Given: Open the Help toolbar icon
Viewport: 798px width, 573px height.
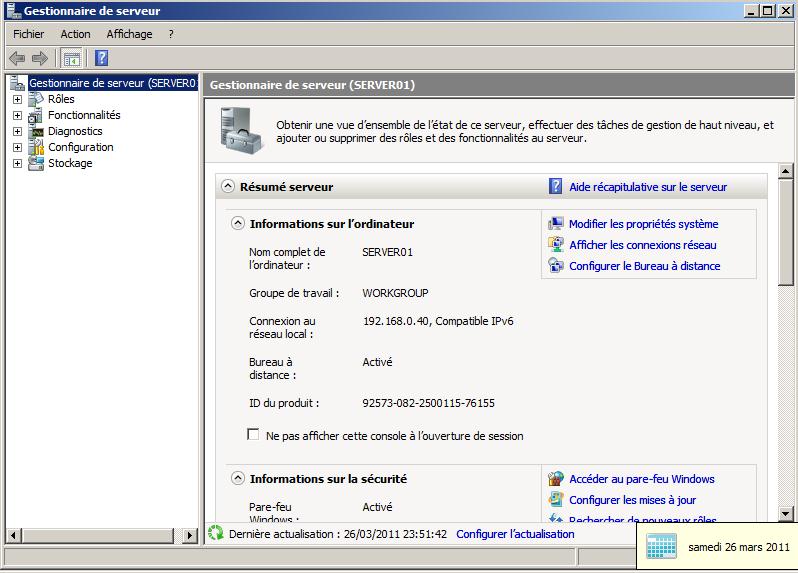Looking at the screenshot, I should (101, 58).
